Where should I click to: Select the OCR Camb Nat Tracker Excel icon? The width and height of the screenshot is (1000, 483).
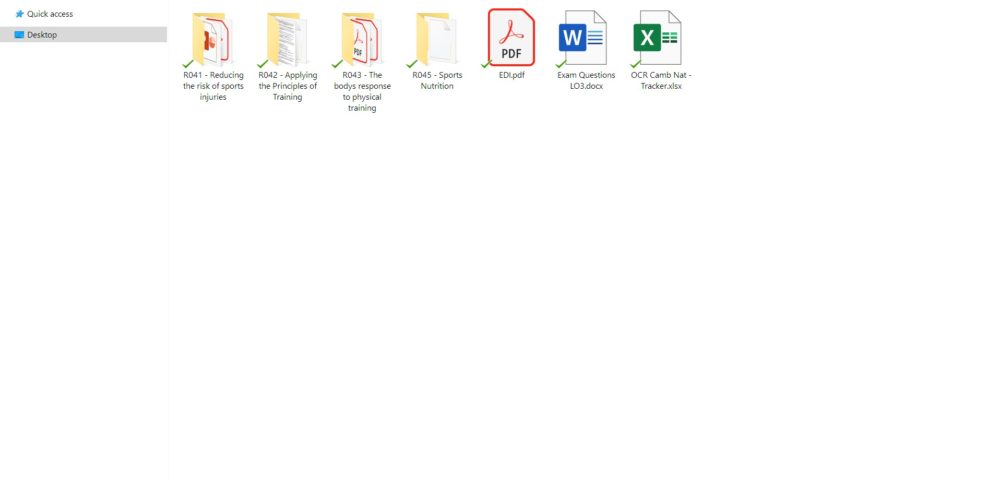click(659, 38)
